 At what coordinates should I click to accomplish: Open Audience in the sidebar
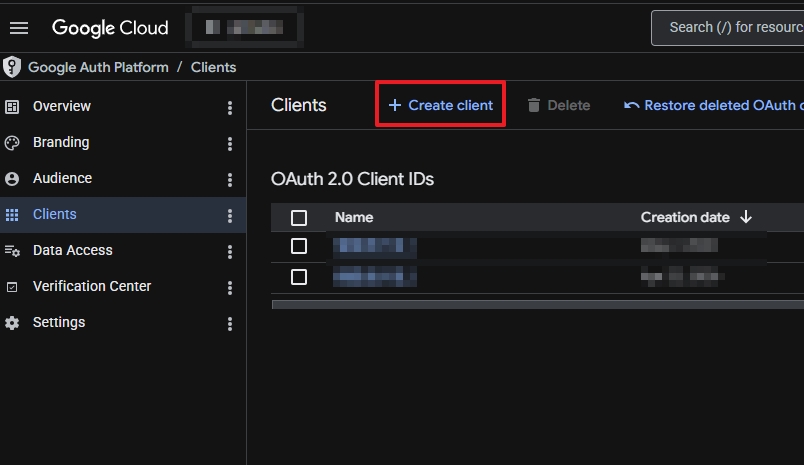[63, 178]
